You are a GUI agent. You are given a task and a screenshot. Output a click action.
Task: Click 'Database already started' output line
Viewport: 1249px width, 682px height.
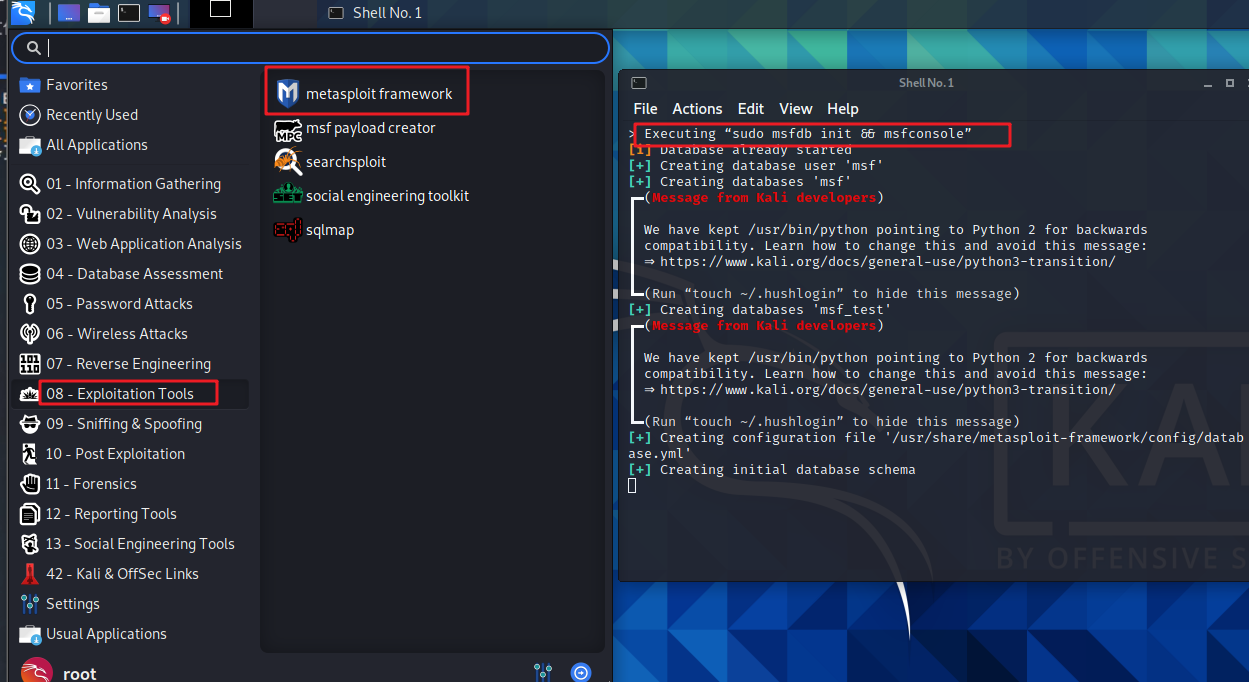tap(740, 150)
